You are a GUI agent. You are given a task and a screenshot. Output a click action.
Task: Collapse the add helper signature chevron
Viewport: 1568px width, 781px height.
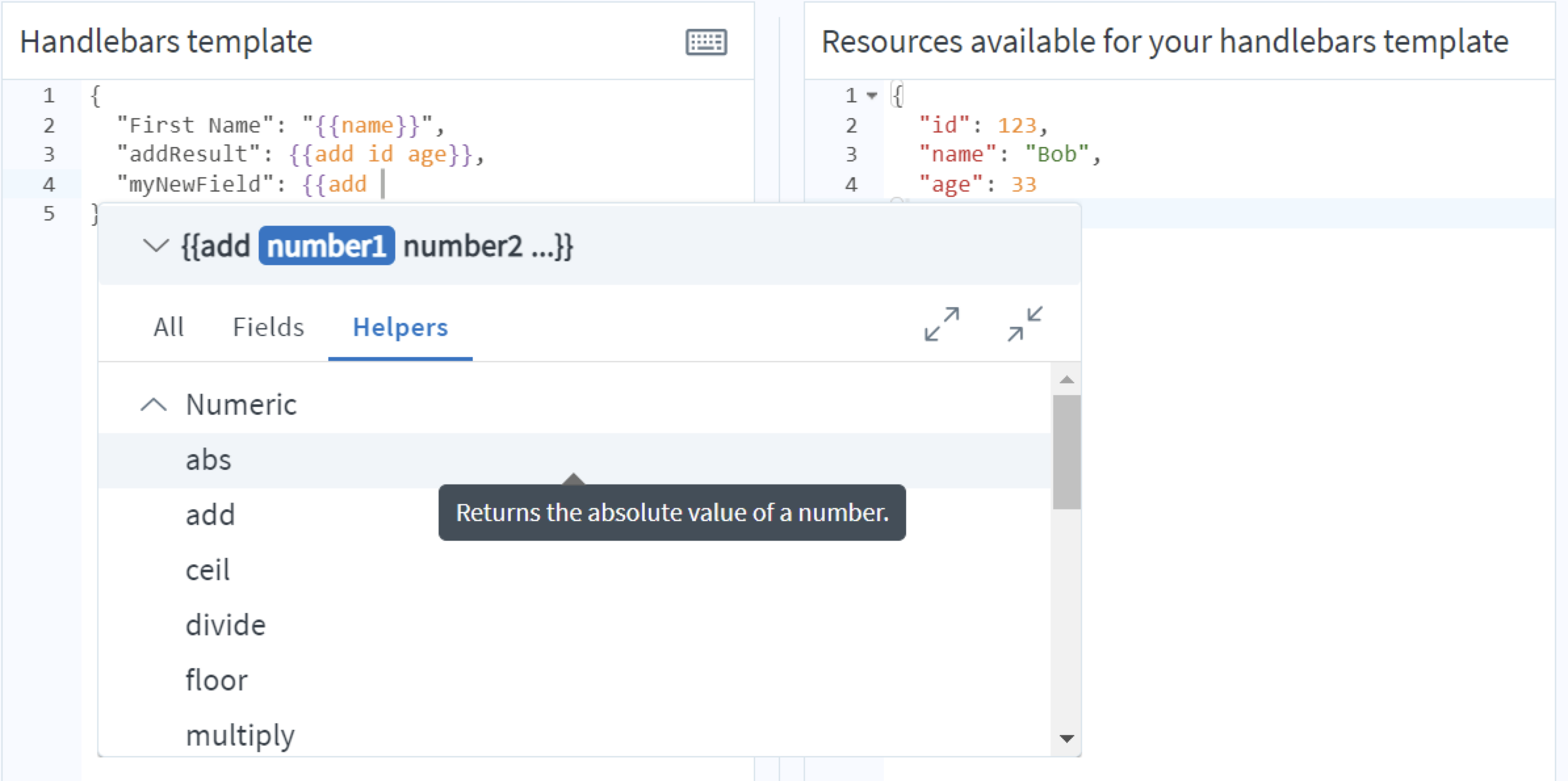(156, 246)
